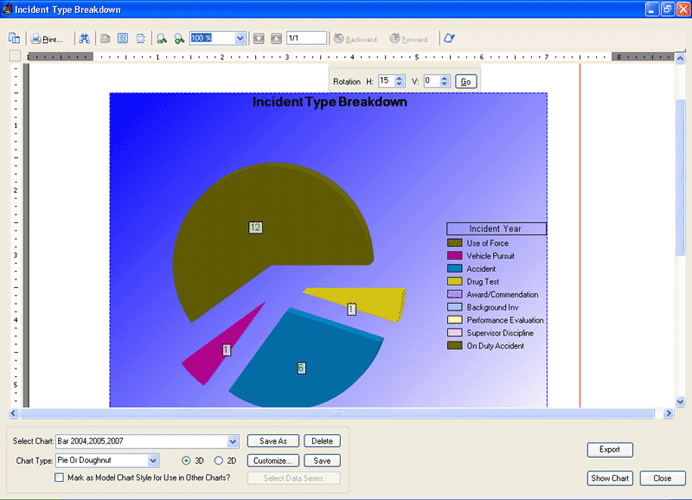692x500 pixels.
Task: Open the zoom percentage dropdown
Action: 240,39
